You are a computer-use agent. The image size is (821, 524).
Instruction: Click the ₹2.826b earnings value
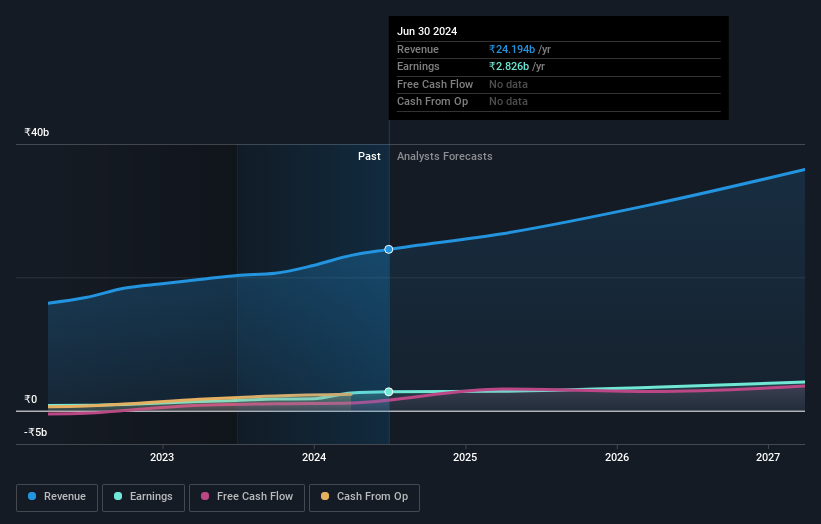[x=509, y=66]
